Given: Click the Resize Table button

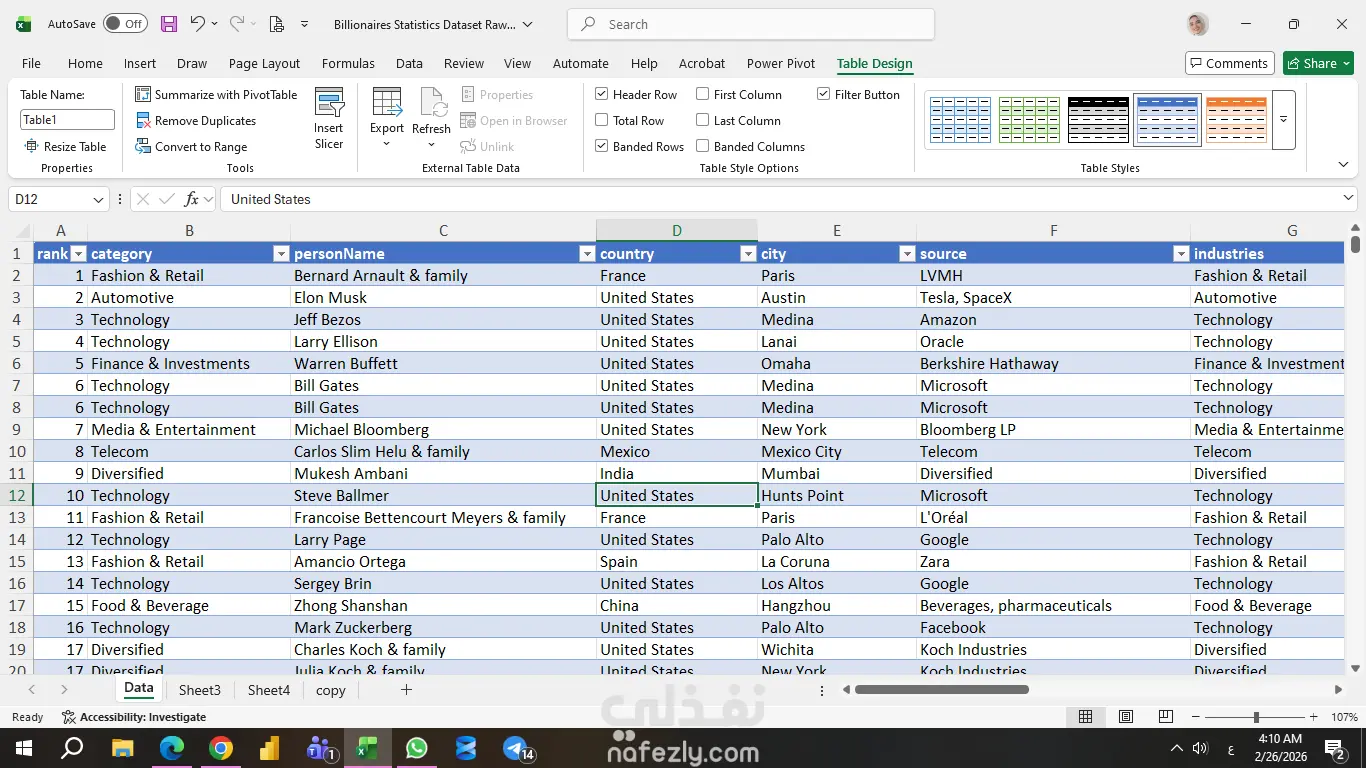Looking at the screenshot, I should [66, 147].
